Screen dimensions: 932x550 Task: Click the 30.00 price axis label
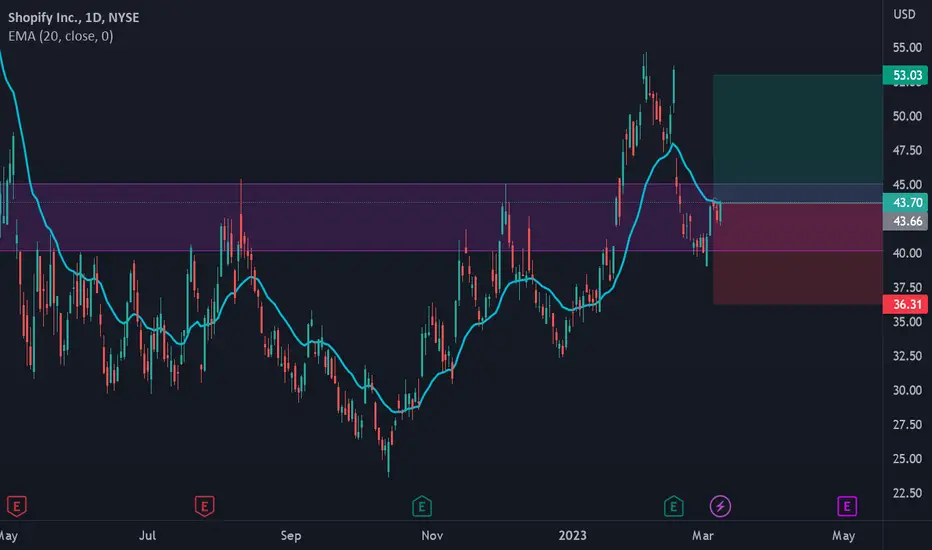pos(907,391)
